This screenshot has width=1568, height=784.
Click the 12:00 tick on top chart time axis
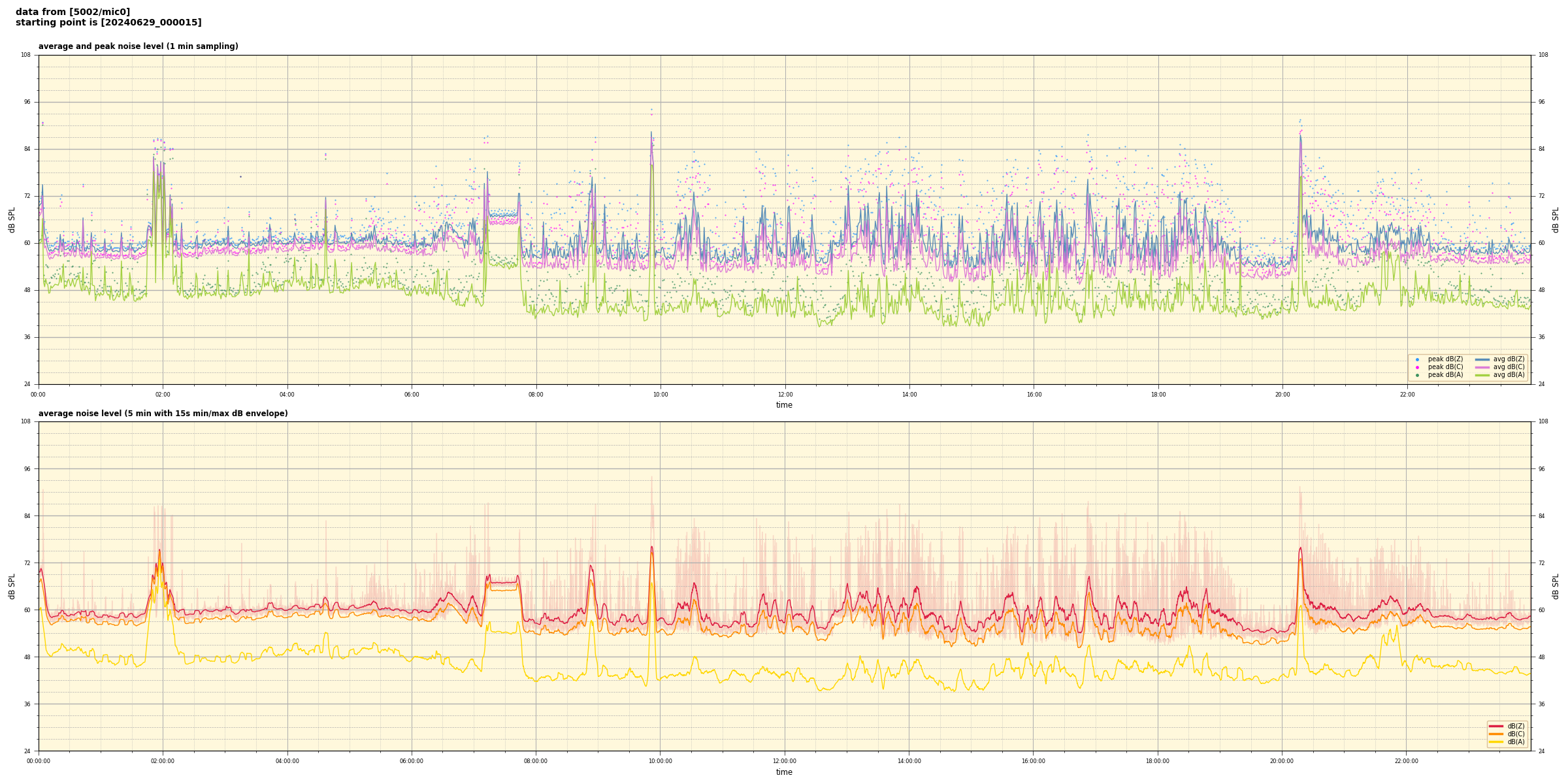[x=785, y=395]
